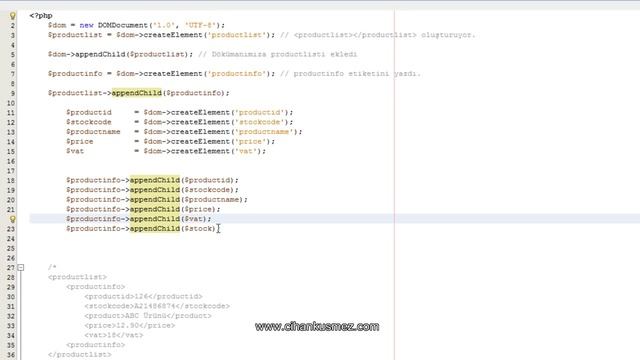
Task: Click the '$vat' variable declaration on line 15
Action: 75,151
